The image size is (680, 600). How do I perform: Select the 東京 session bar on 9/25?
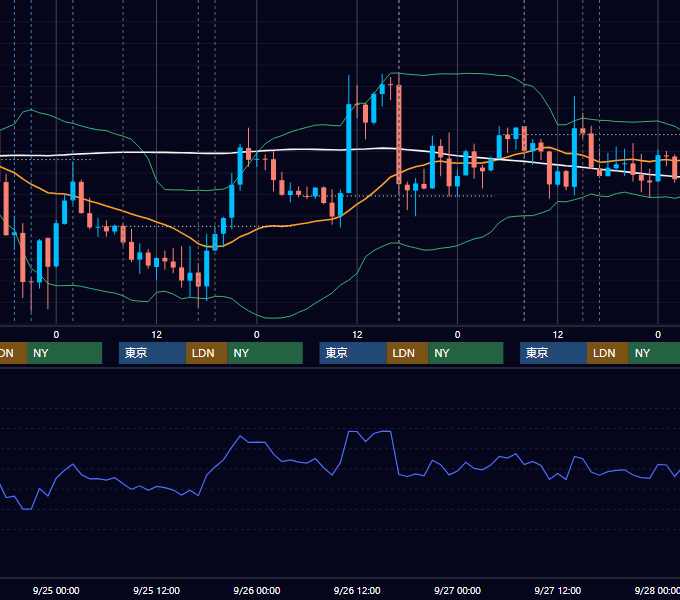click(152, 353)
